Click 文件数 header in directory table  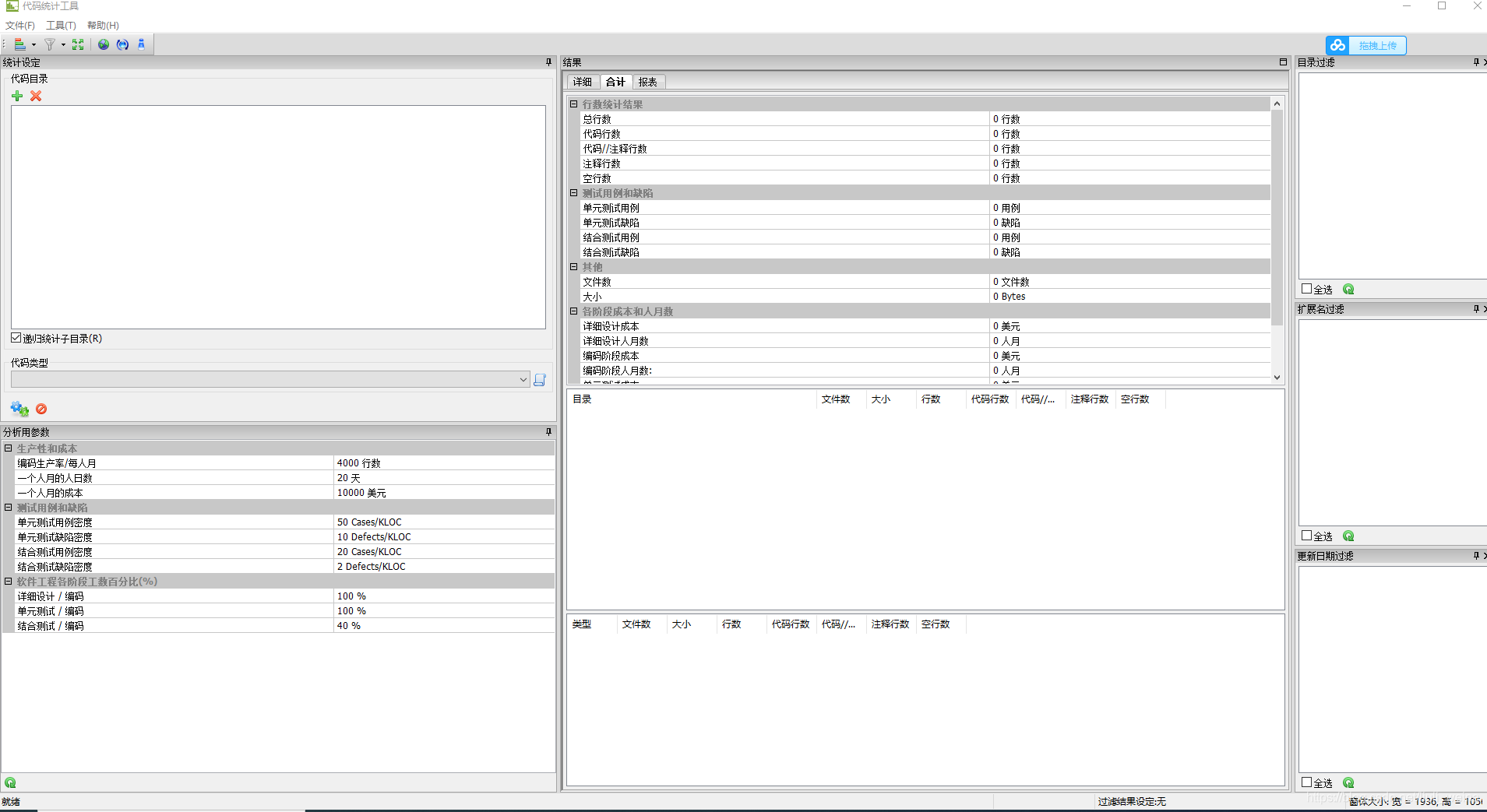click(840, 399)
